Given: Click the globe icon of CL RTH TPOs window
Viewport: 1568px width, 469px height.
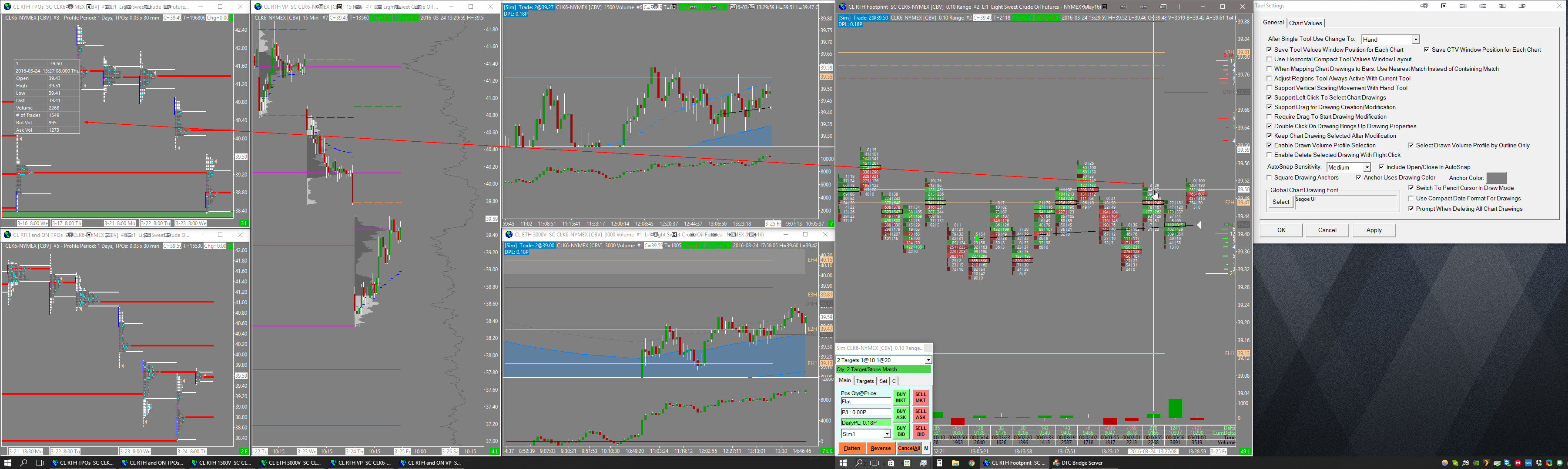Looking at the screenshot, I should 7,7.
